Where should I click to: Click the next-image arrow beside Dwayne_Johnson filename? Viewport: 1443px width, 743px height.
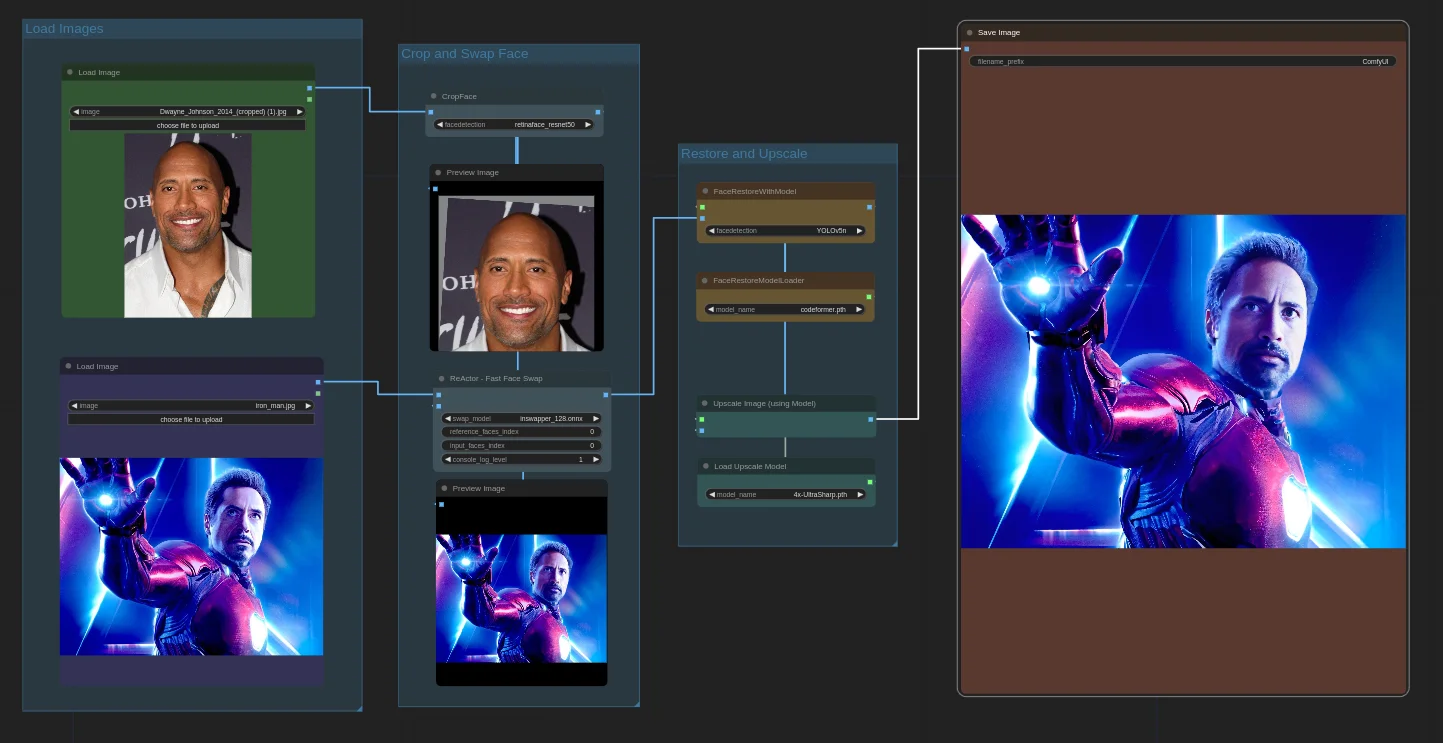click(299, 112)
